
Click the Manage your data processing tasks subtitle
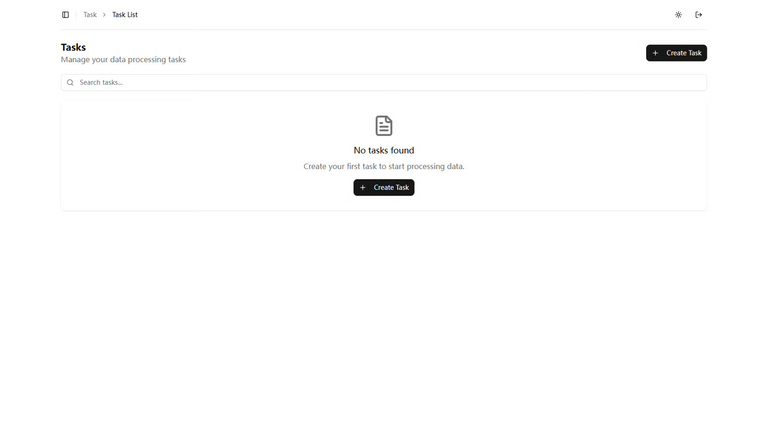(x=123, y=60)
